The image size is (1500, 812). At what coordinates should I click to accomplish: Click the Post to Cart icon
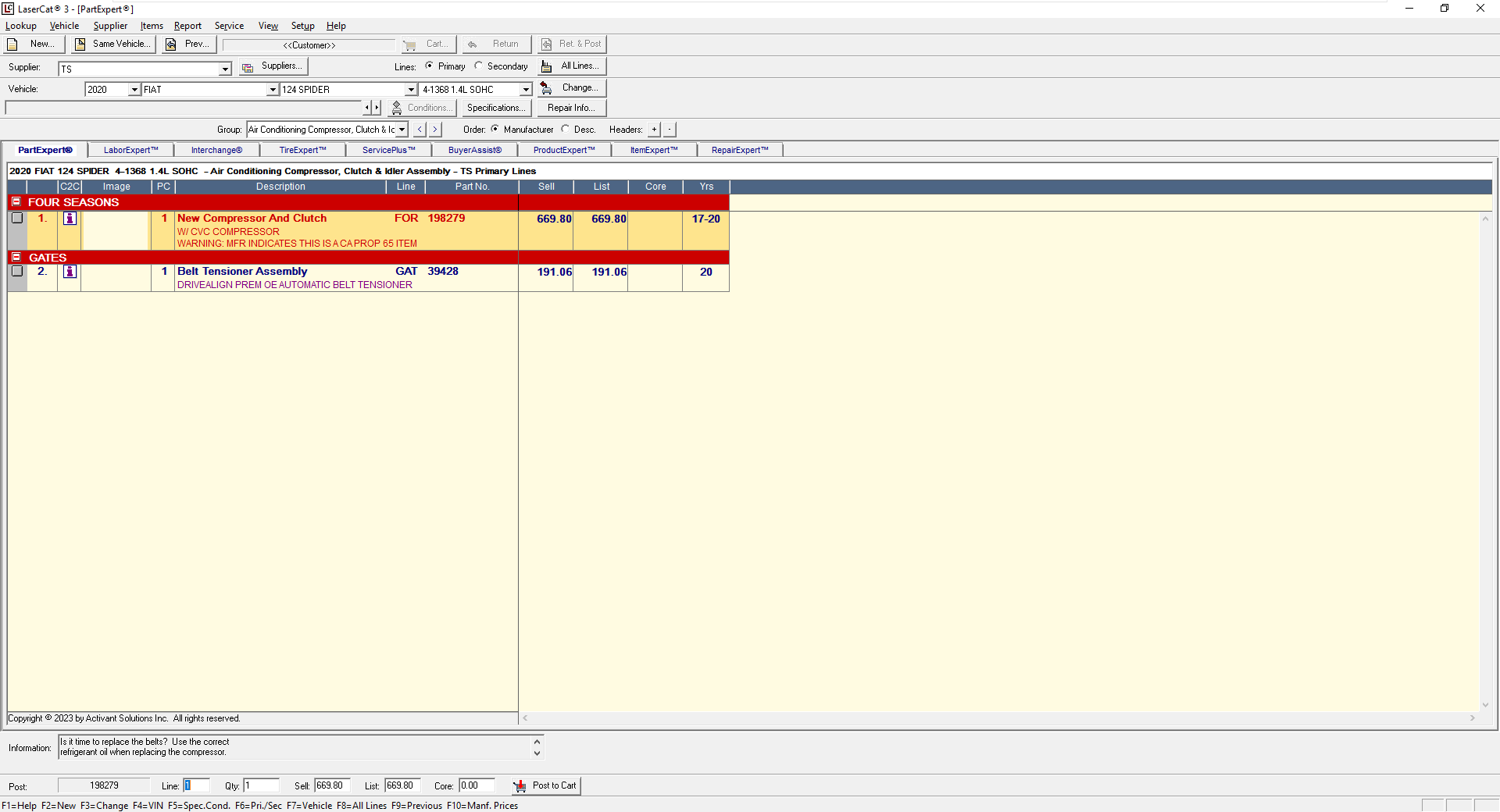[x=520, y=786]
